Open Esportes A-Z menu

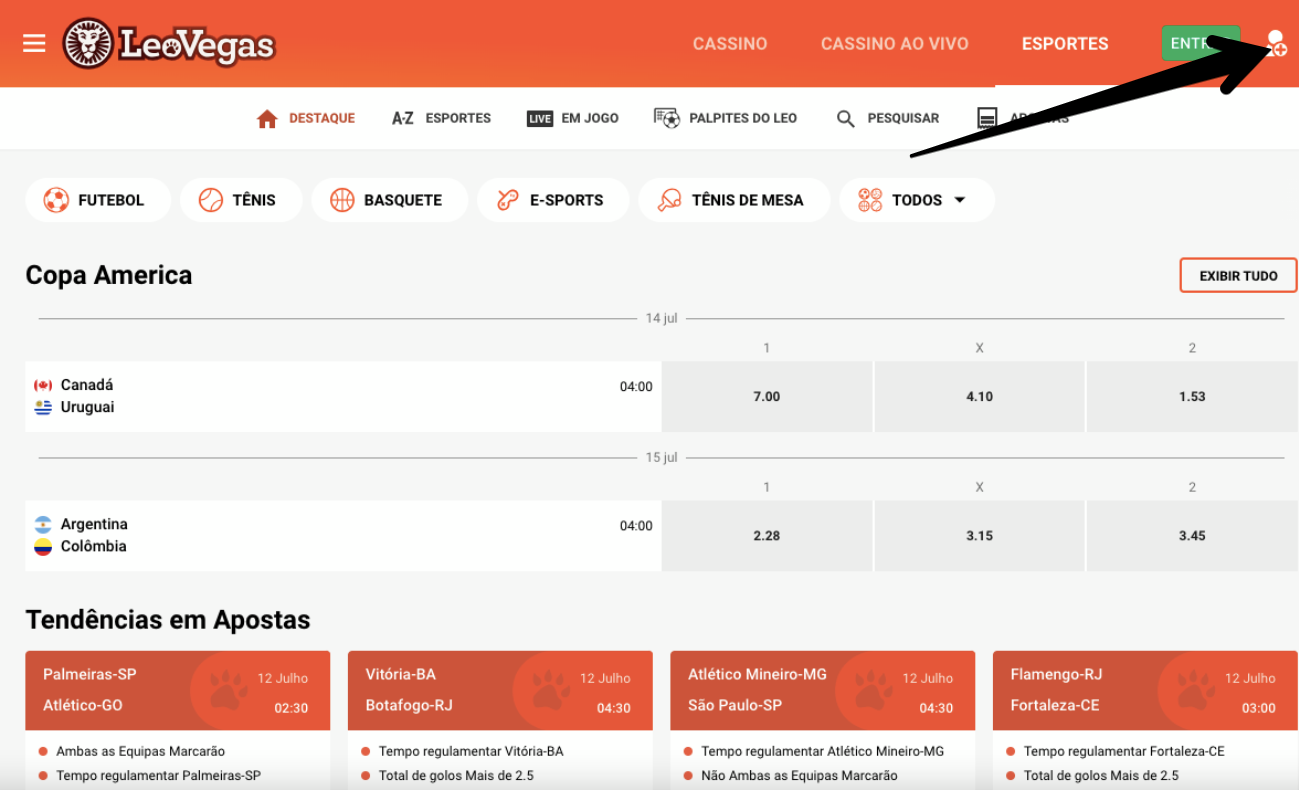[x=441, y=118]
